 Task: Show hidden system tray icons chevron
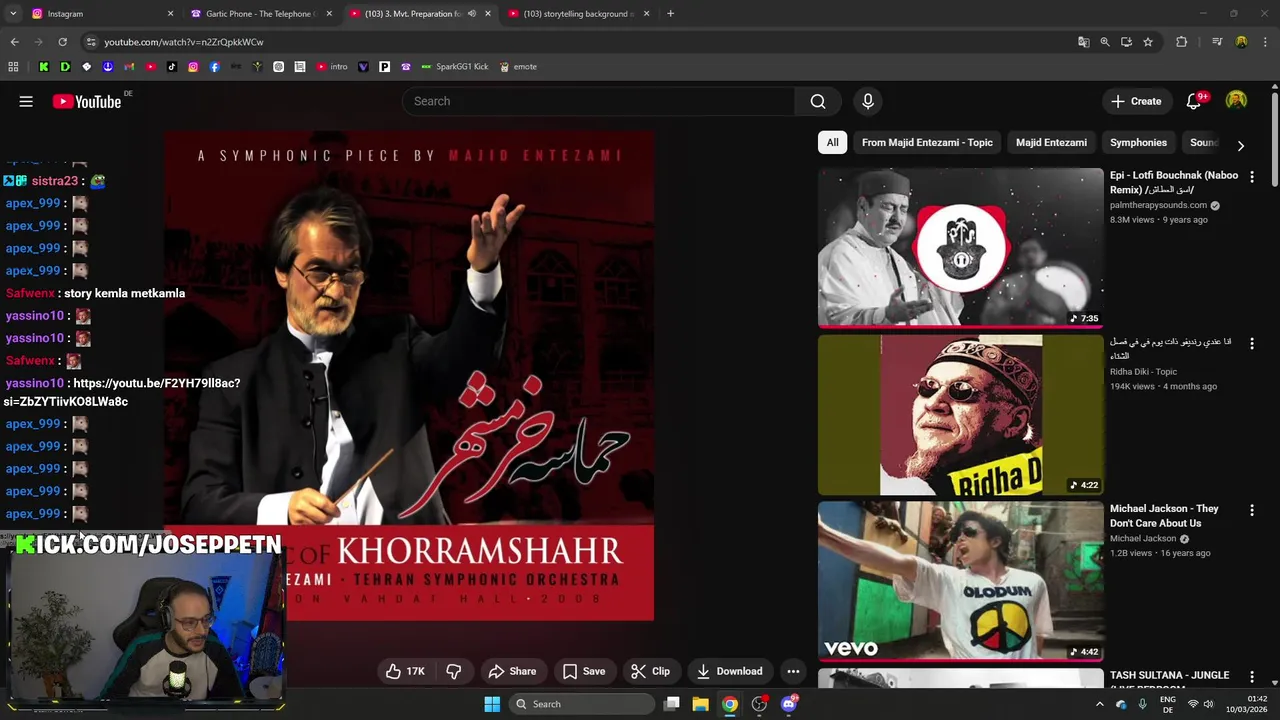pyautogui.click(x=1099, y=704)
